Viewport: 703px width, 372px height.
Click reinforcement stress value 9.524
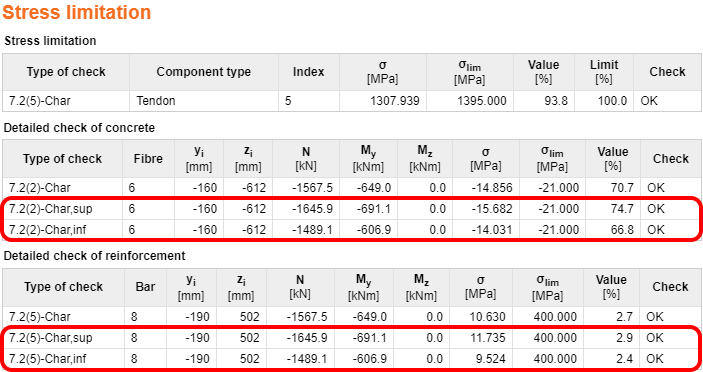click(x=490, y=359)
